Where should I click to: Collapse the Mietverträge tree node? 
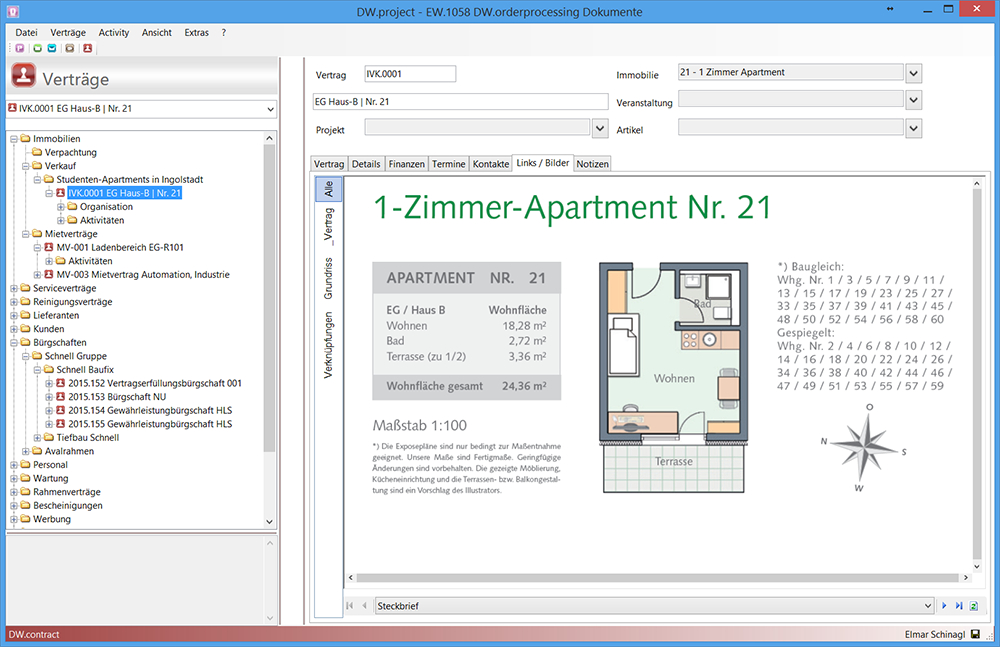point(26,234)
